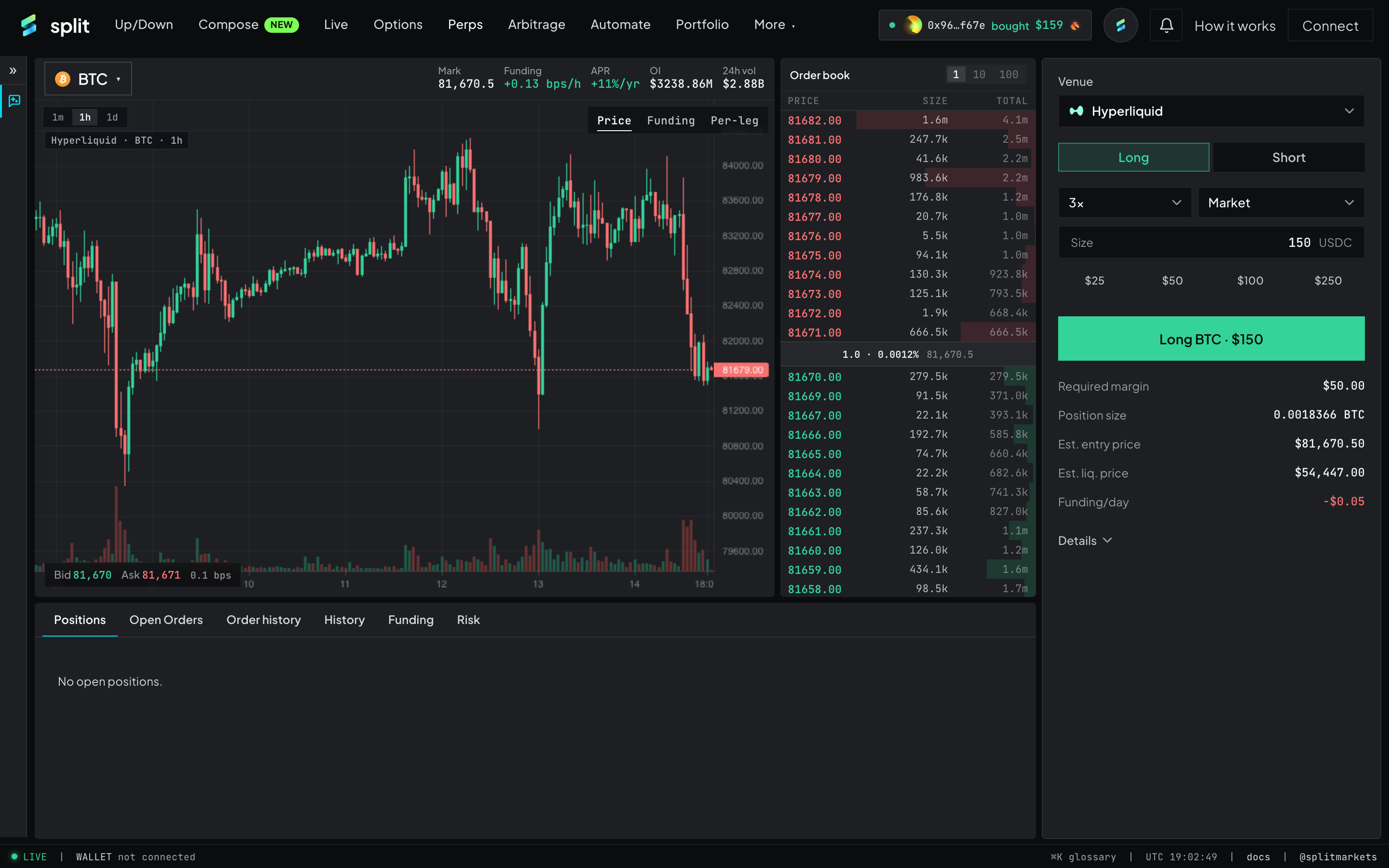Open the 3x leverage dropdown
1389x868 pixels.
(x=1124, y=203)
